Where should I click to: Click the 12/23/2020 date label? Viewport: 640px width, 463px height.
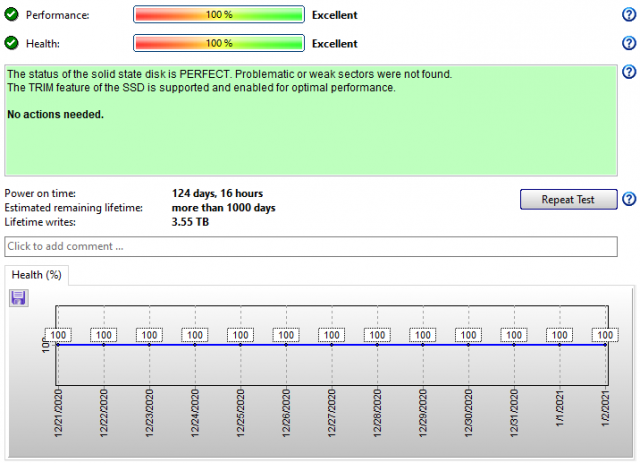point(149,413)
